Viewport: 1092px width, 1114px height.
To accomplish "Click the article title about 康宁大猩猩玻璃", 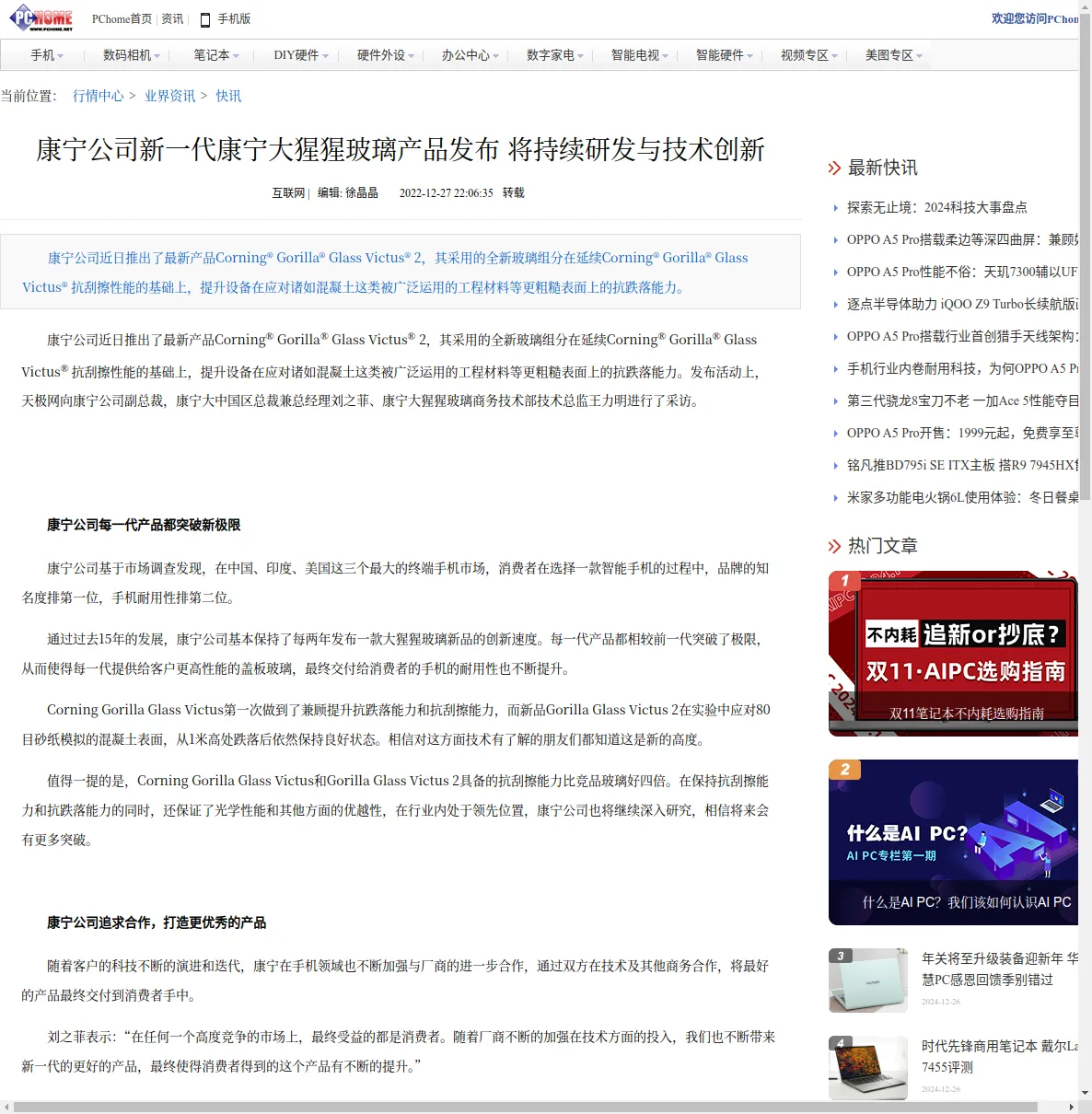I will click(401, 149).
